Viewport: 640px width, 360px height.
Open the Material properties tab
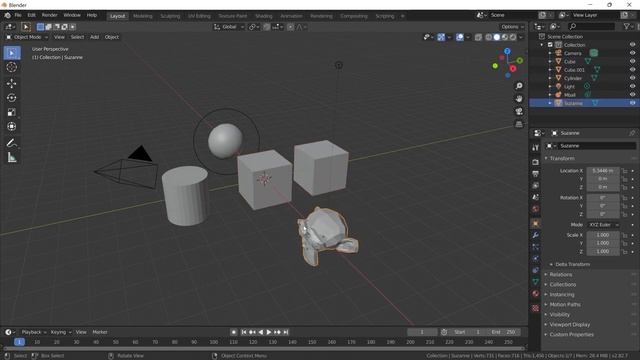pos(536,294)
